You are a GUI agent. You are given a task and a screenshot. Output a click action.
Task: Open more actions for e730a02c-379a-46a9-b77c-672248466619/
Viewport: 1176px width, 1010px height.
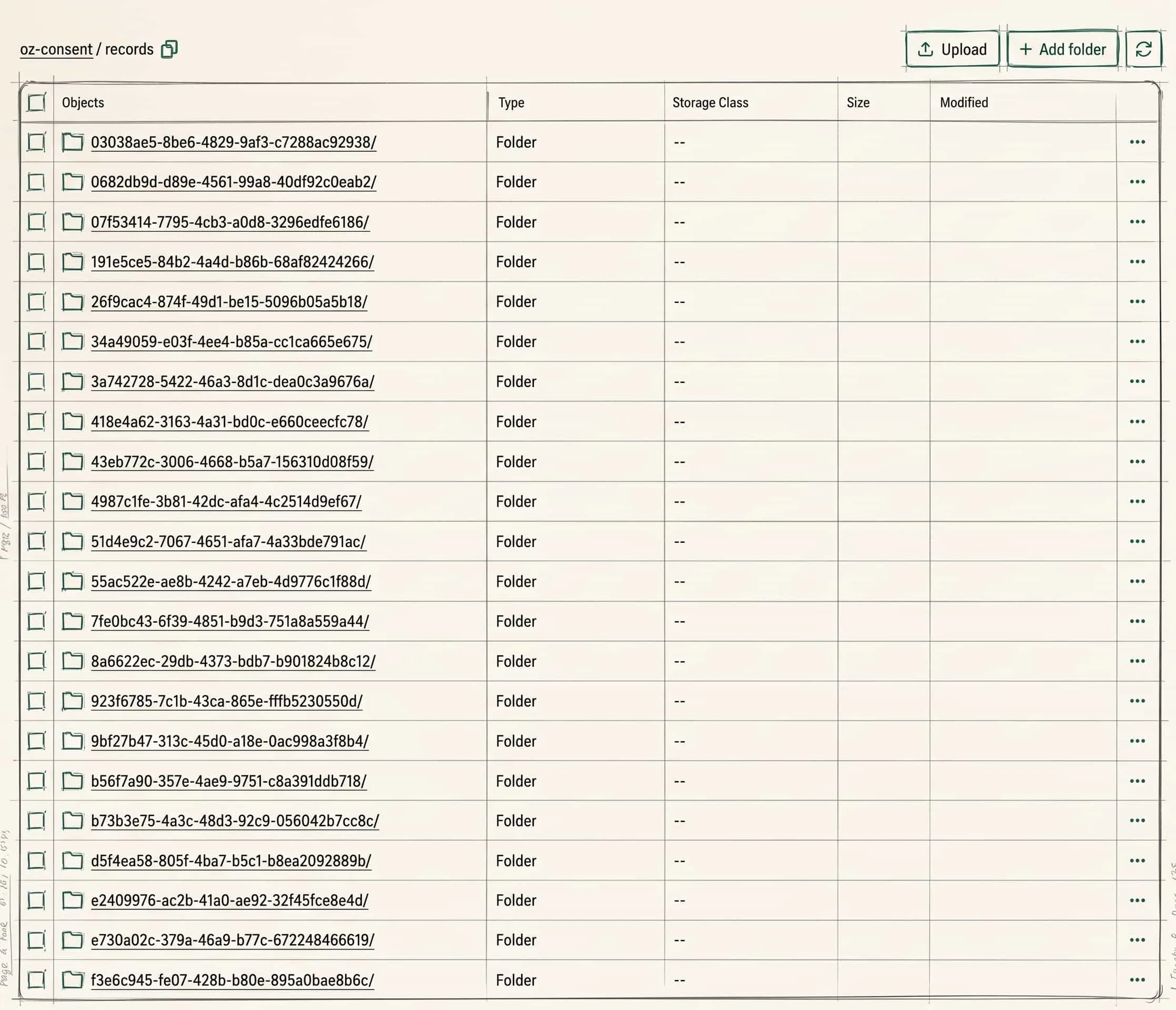pos(1137,941)
